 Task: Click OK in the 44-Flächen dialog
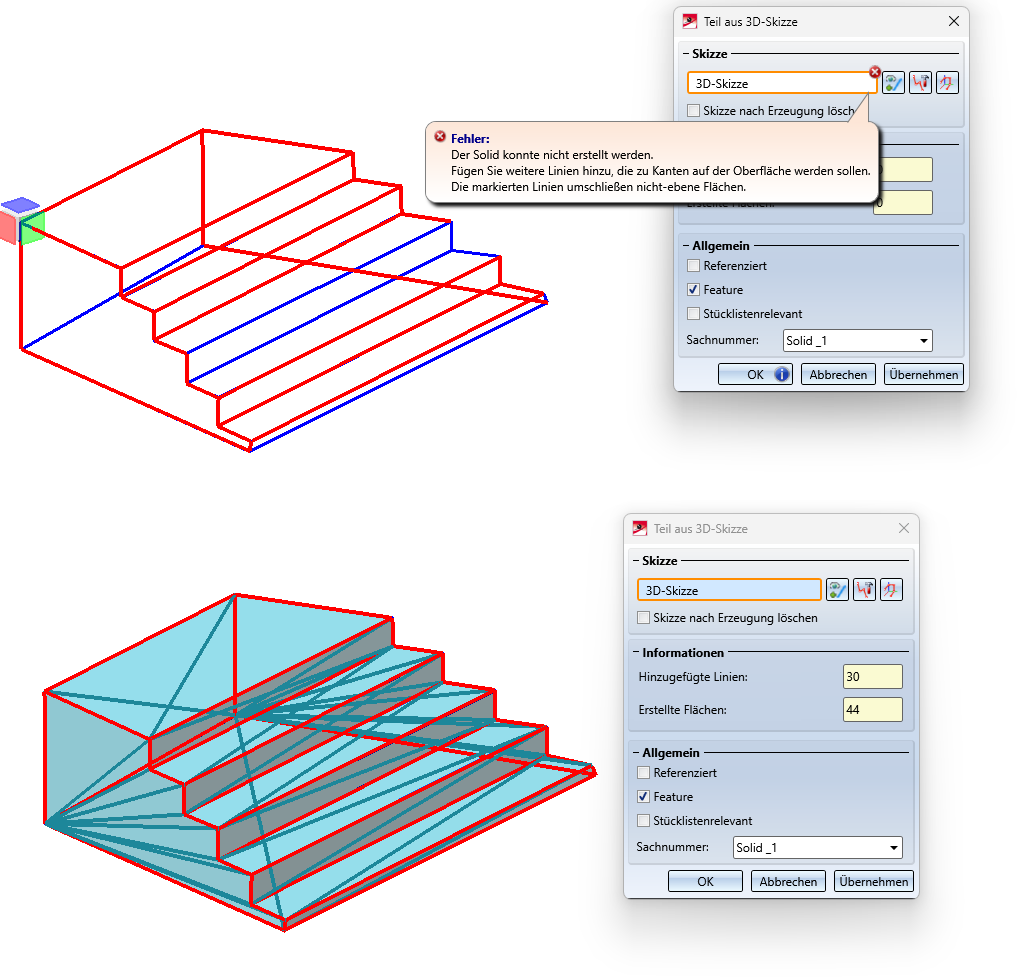pyautogui.click(x=705, y=882)
